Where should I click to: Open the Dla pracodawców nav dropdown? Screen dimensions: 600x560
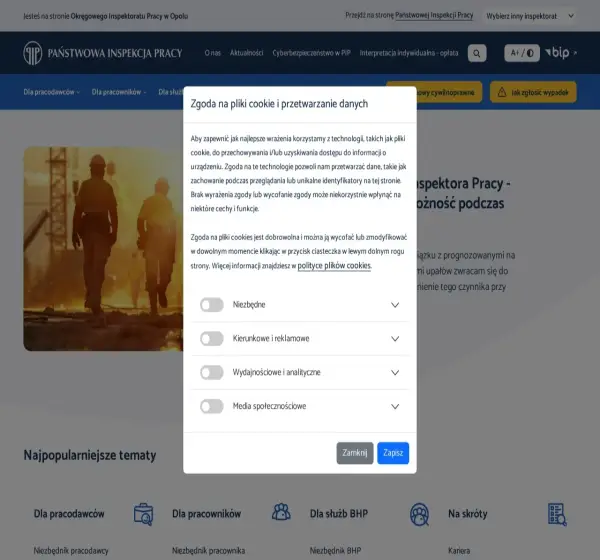click(52, 92)
